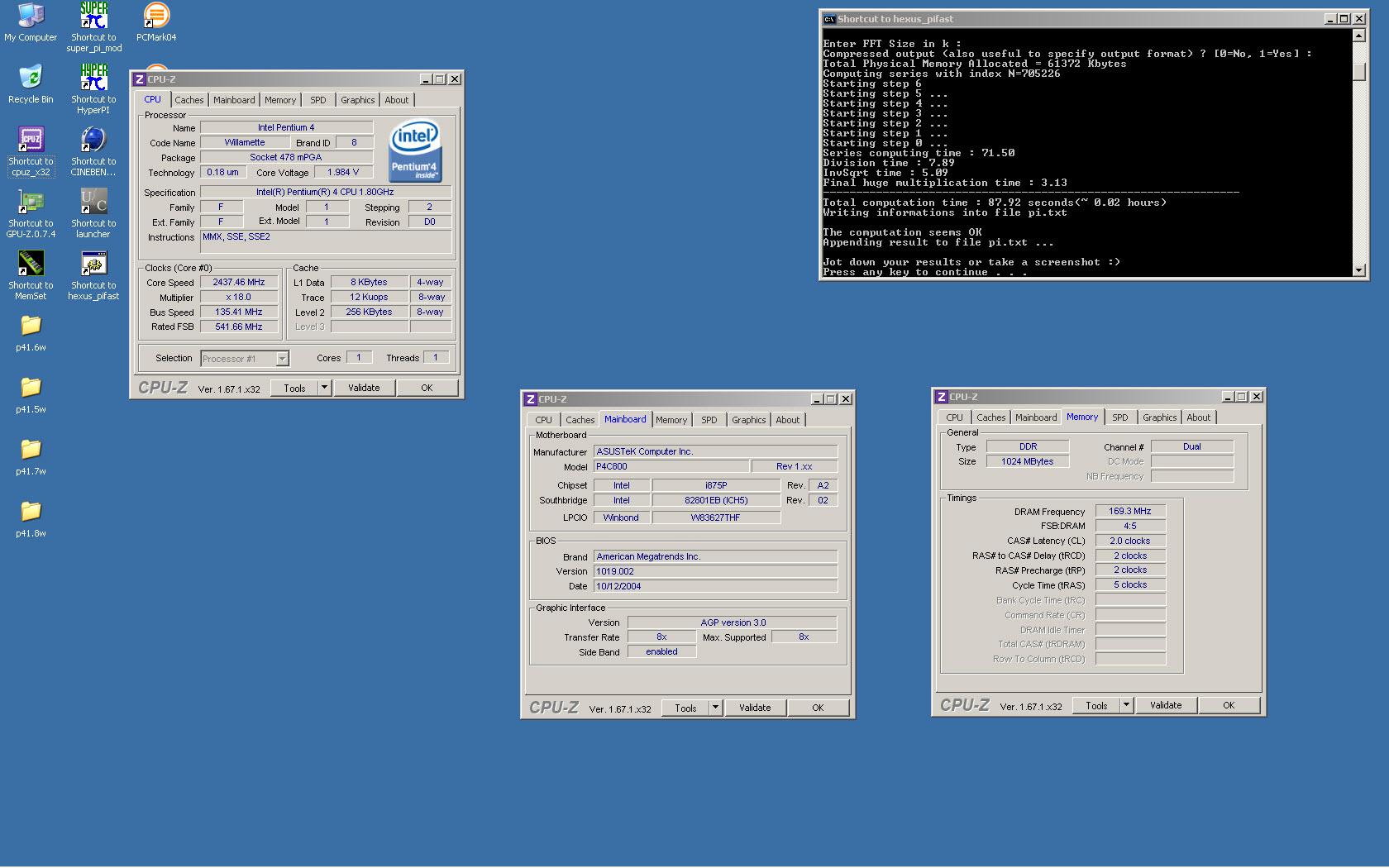This screenshot has height=868, width=1389.
Task: Click CPU-Z title icon in Mainboard window
Action: point(531,399)
